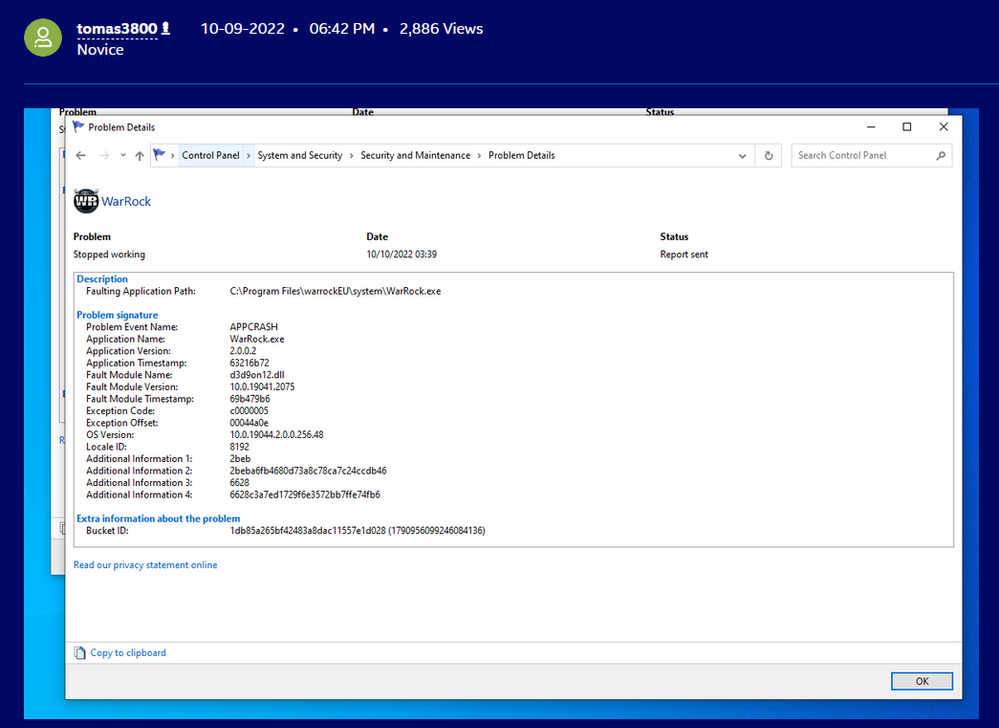This screenshot has width=999, height=728.
Task: Open the WarRock application link
Action: 126,201
